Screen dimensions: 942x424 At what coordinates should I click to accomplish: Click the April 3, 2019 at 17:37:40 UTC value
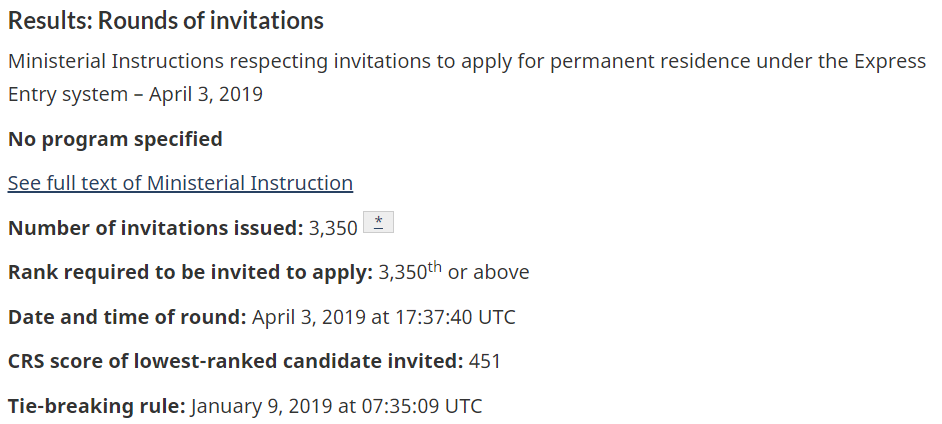[x=384, y=317]
